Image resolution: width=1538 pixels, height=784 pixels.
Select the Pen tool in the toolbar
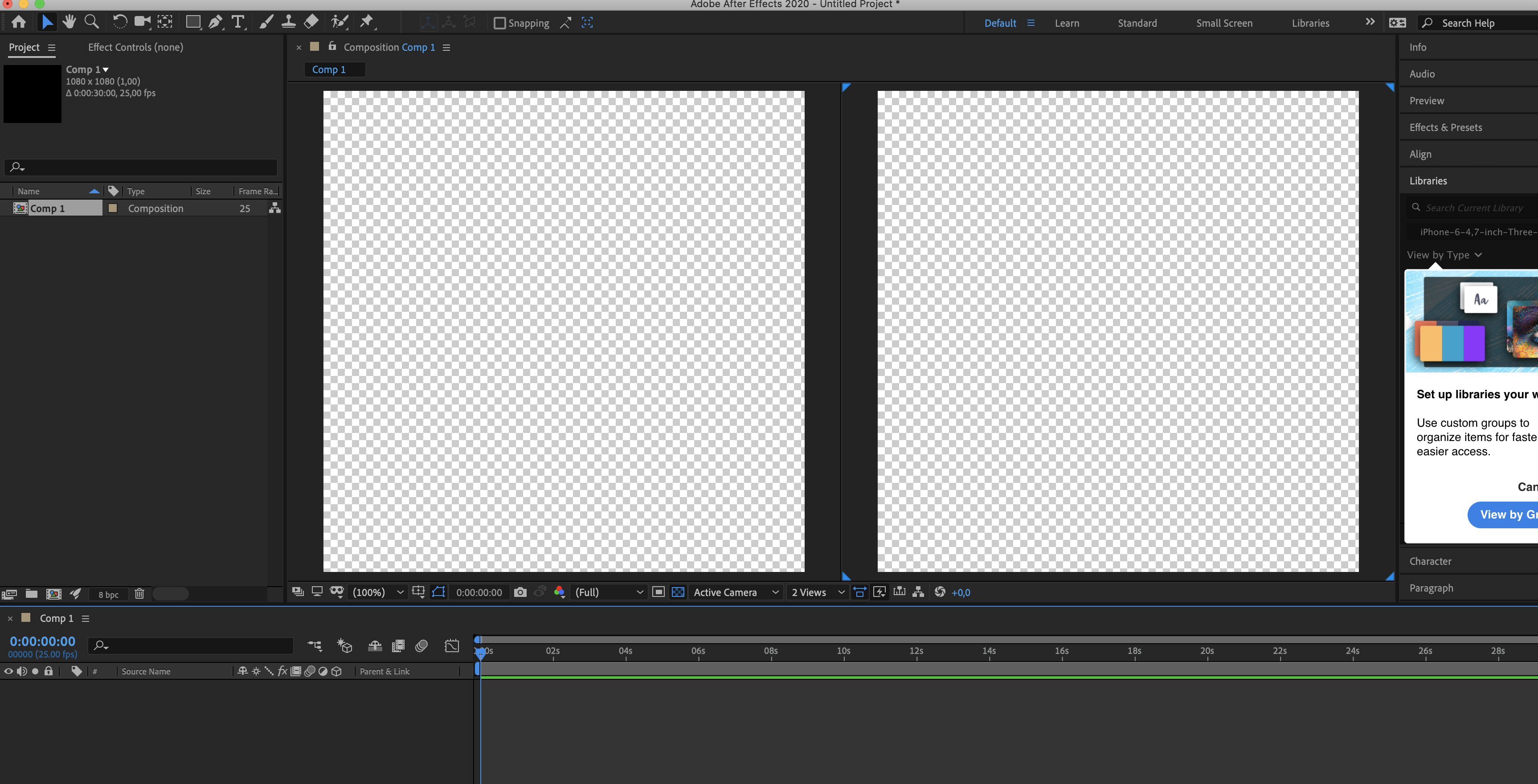215,22
